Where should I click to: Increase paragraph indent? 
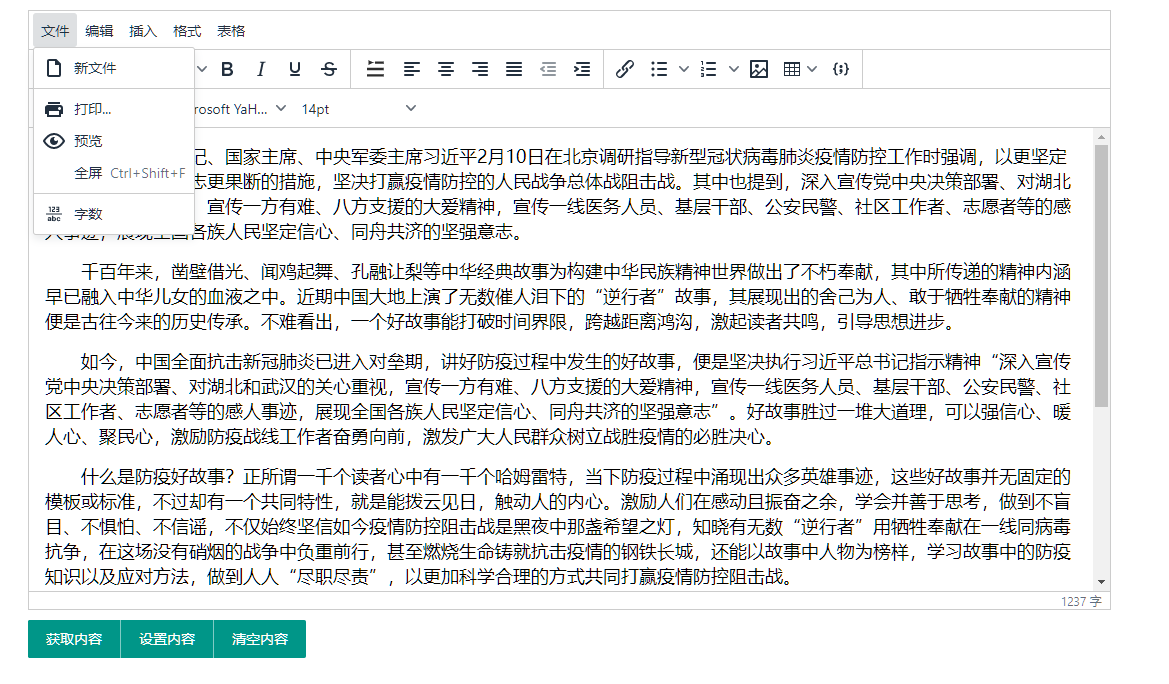pos(582,69)
